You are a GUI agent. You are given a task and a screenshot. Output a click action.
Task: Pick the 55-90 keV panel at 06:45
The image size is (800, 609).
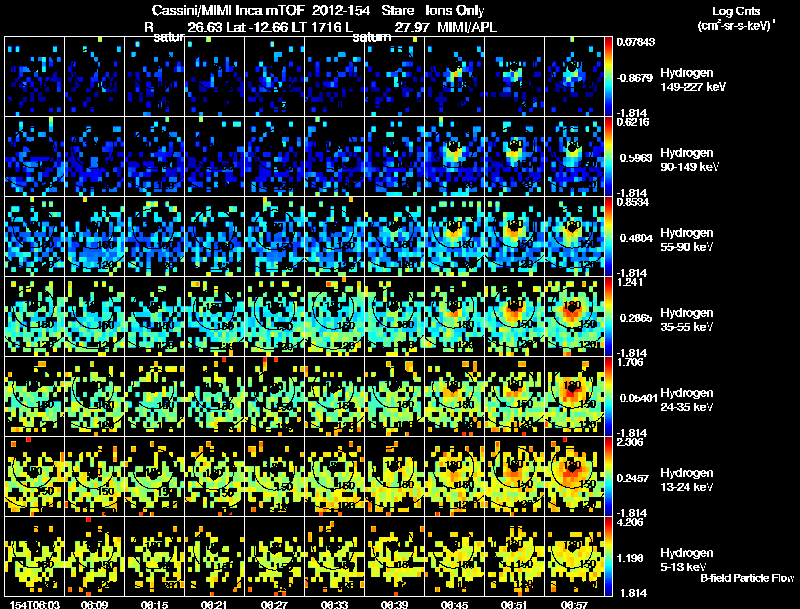point(455,237)
